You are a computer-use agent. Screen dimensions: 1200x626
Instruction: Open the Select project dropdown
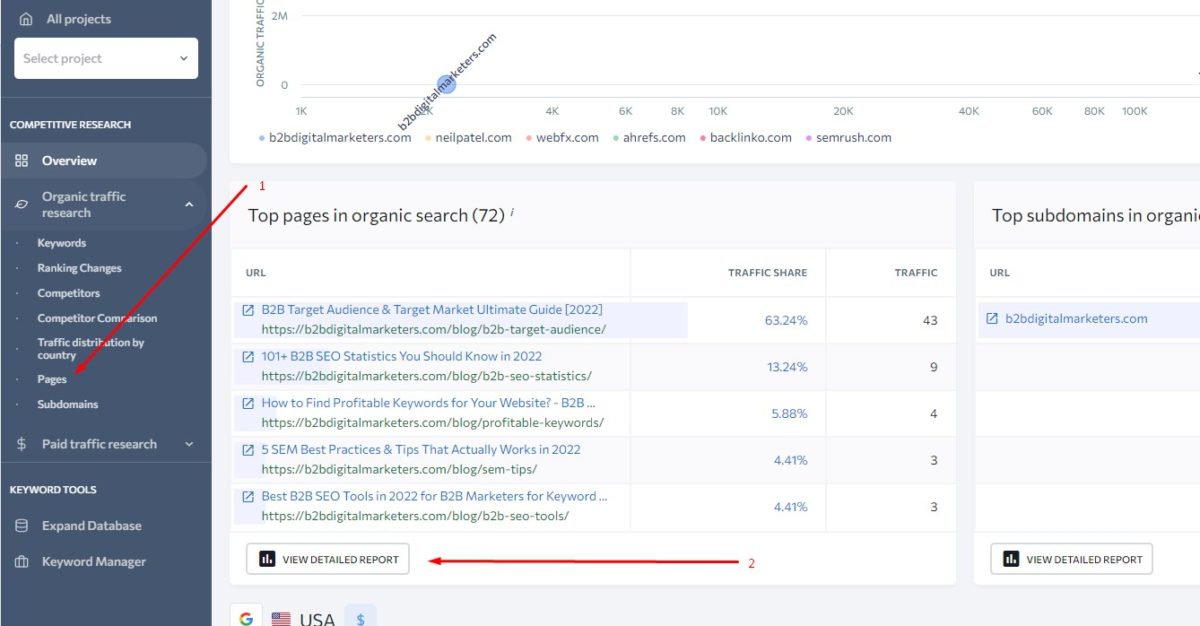click(x=105, y=58)
